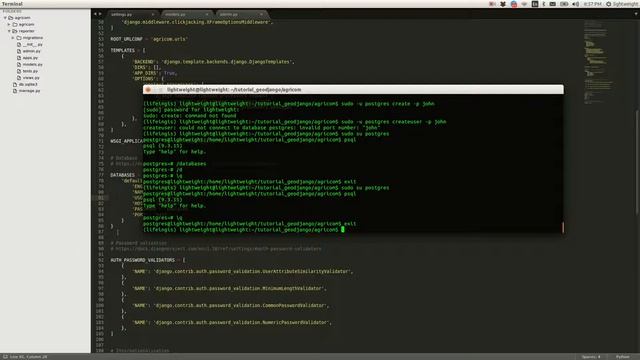640x360 pixels.
Task: Open the mail indicator icon
Action: [553, 4]
